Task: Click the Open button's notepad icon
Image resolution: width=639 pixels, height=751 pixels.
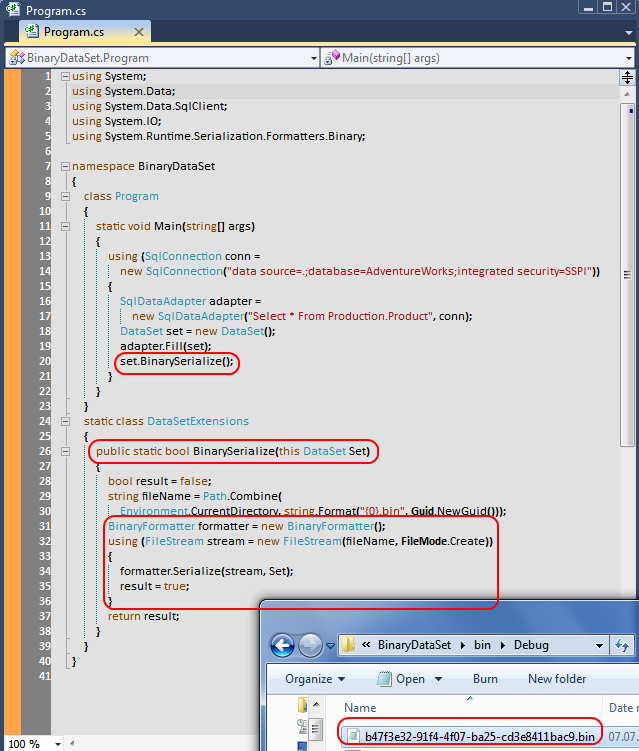Action: (384, 679)
